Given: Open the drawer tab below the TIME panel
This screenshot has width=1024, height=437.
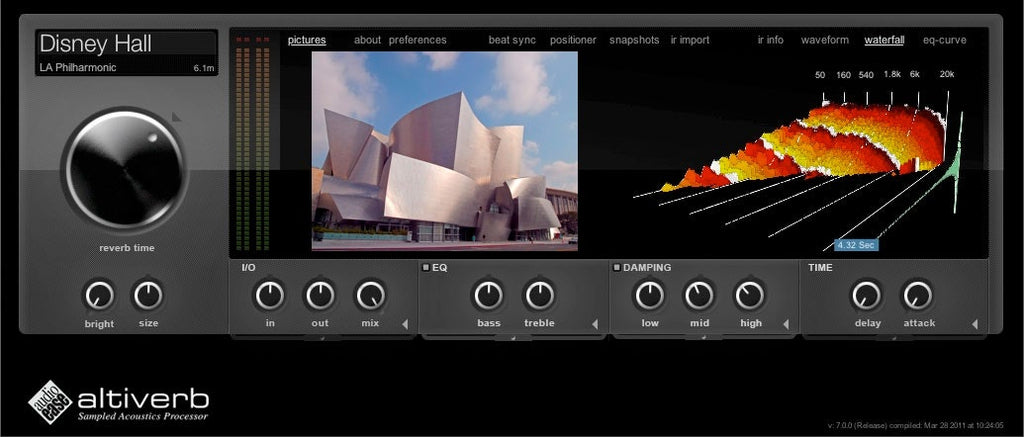Looking at the screenshot, I should [x=895, y=338].
